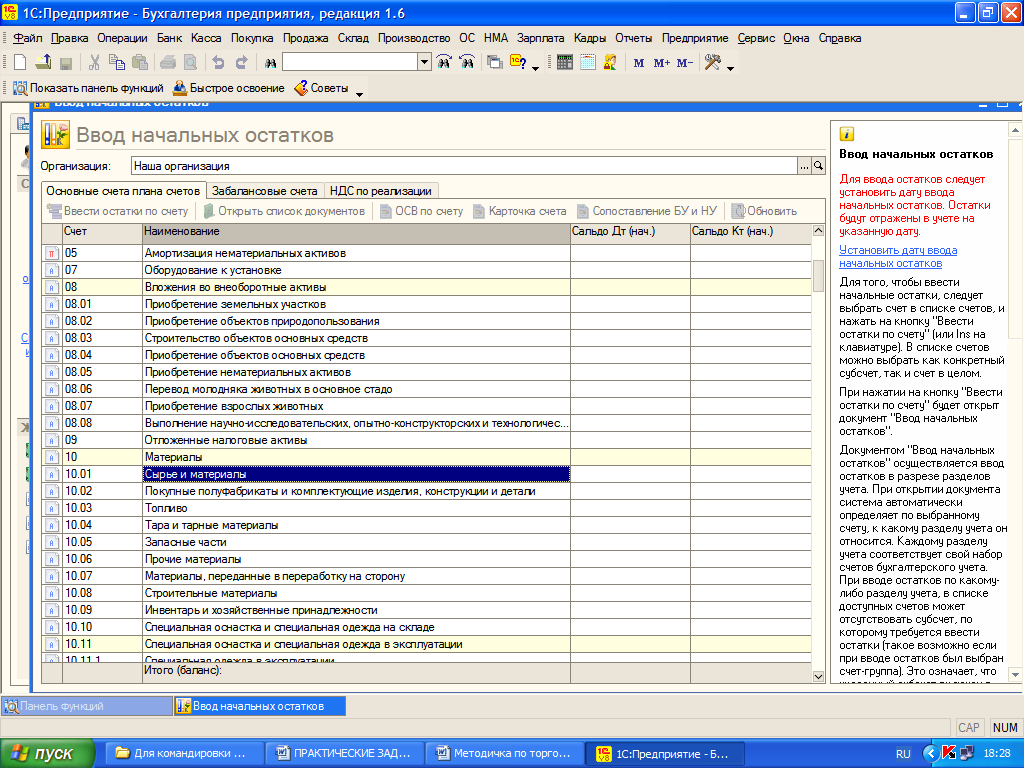
Task: Click the copy toolbar icon
Action: coord(117,63)
